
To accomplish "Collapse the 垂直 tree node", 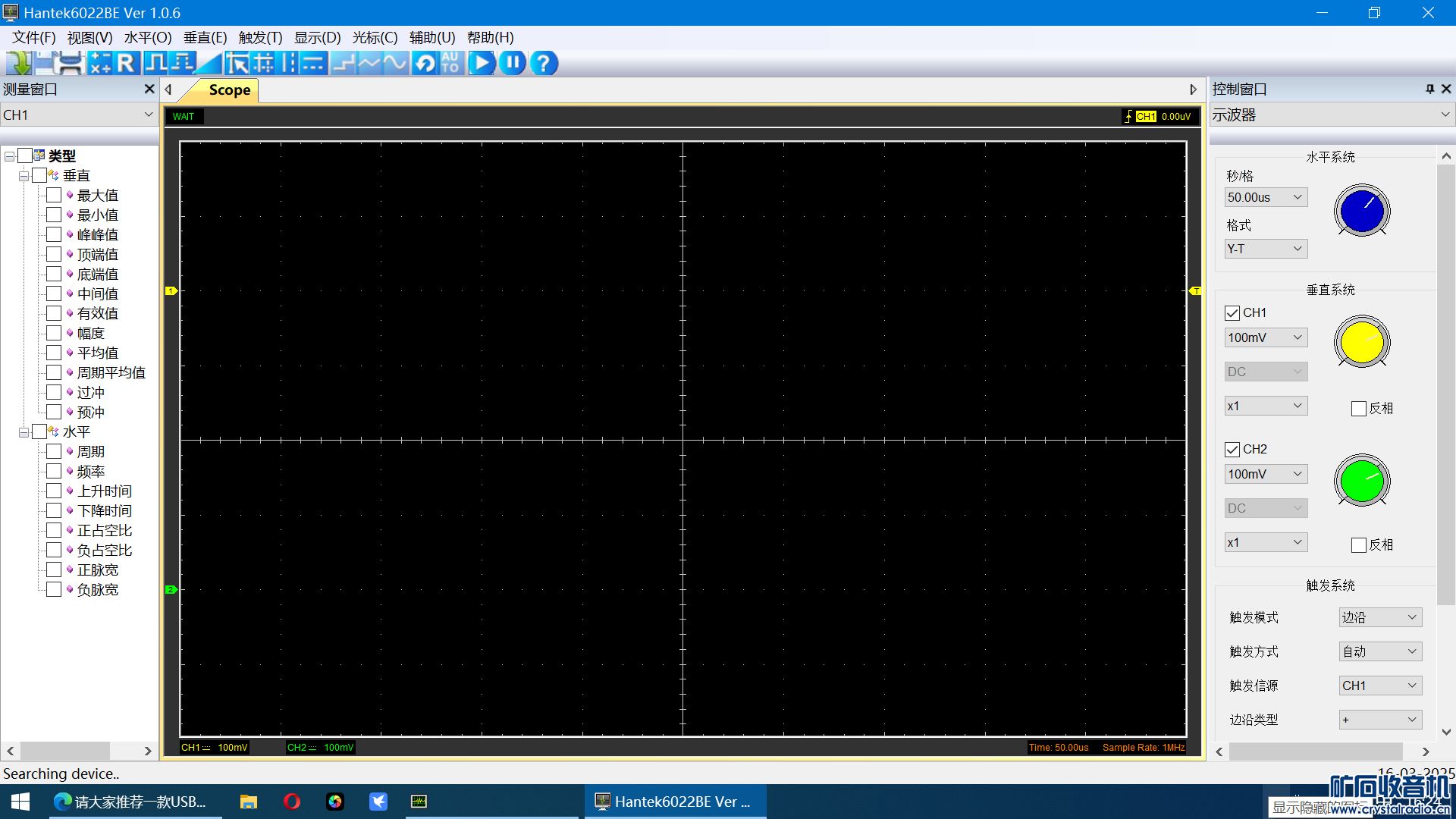I will coord(24,176).
